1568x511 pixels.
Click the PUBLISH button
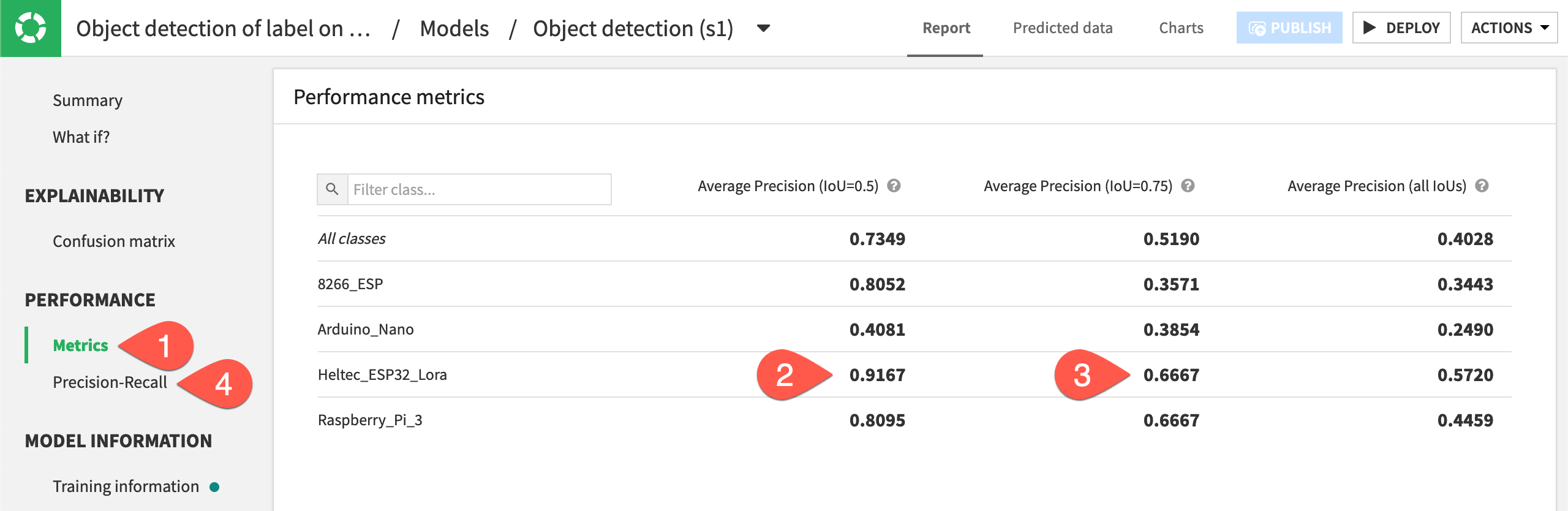1289,28
